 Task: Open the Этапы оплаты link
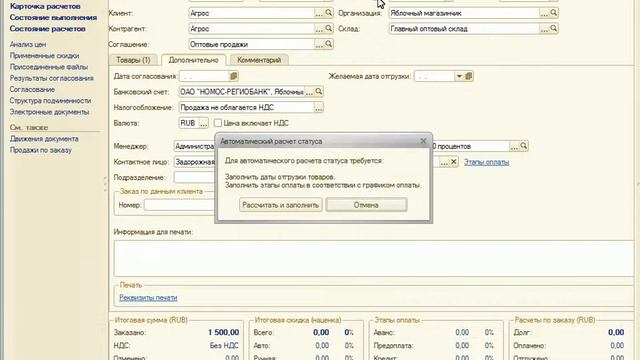pyautogui.click(x=487, y=162)
